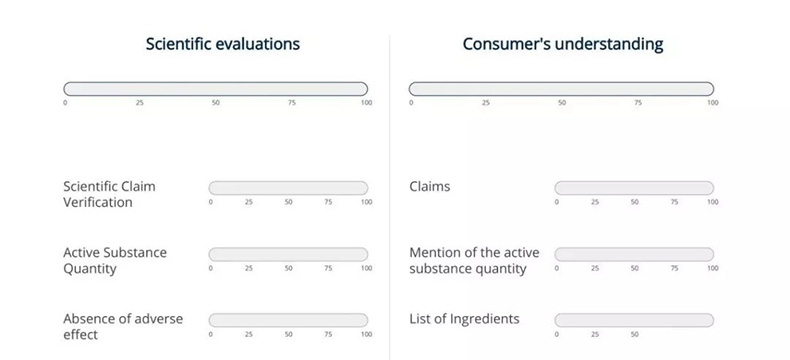
Task: Click the 50 tick under Scientific evaluations bar
Action: click(x=216, y=103)
